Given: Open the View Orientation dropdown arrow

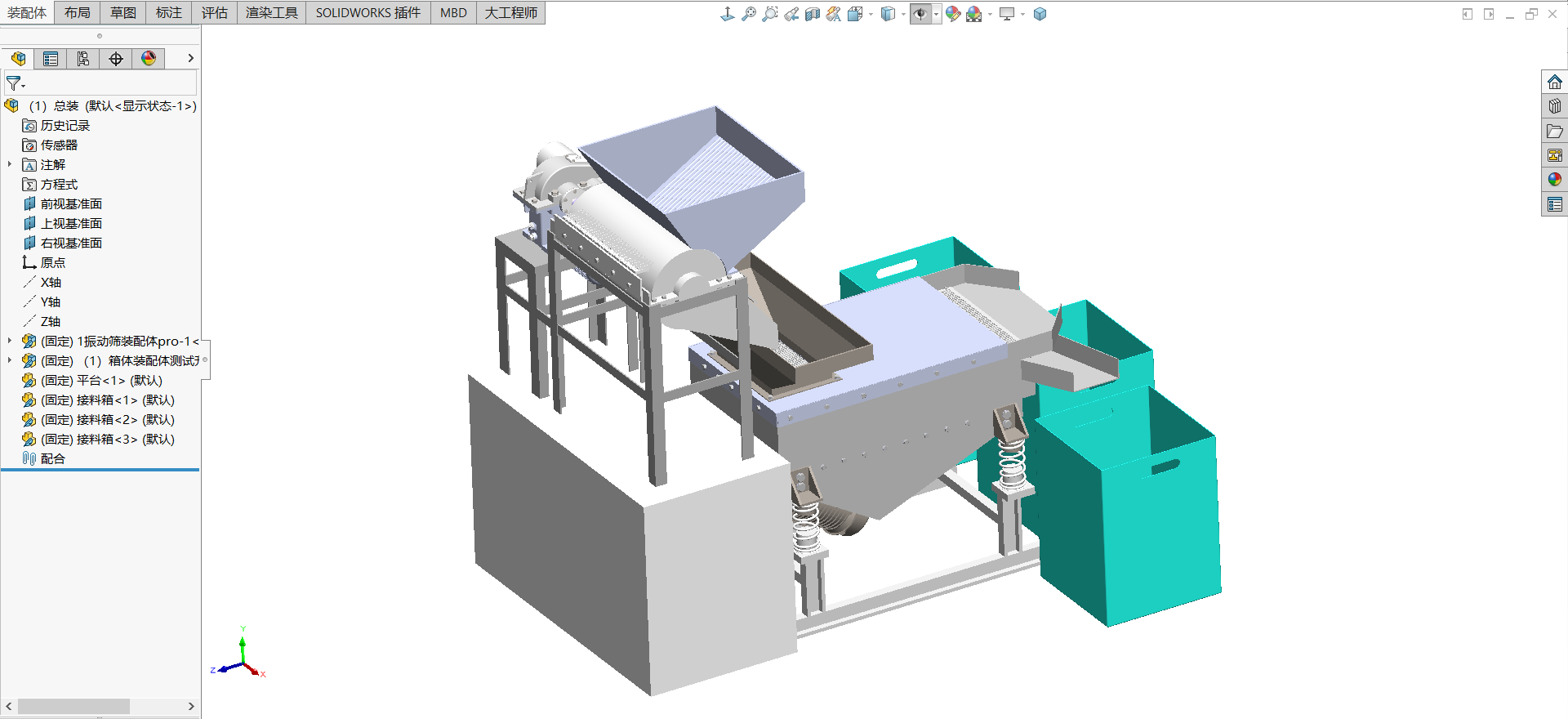Looking at the screenshot, I should 870,14.
